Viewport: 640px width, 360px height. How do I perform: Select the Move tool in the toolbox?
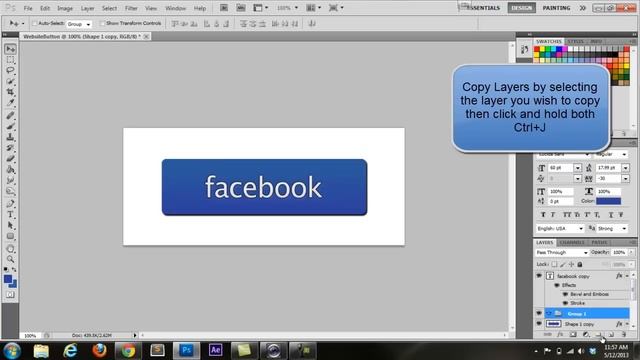click(x=10, y=49)
